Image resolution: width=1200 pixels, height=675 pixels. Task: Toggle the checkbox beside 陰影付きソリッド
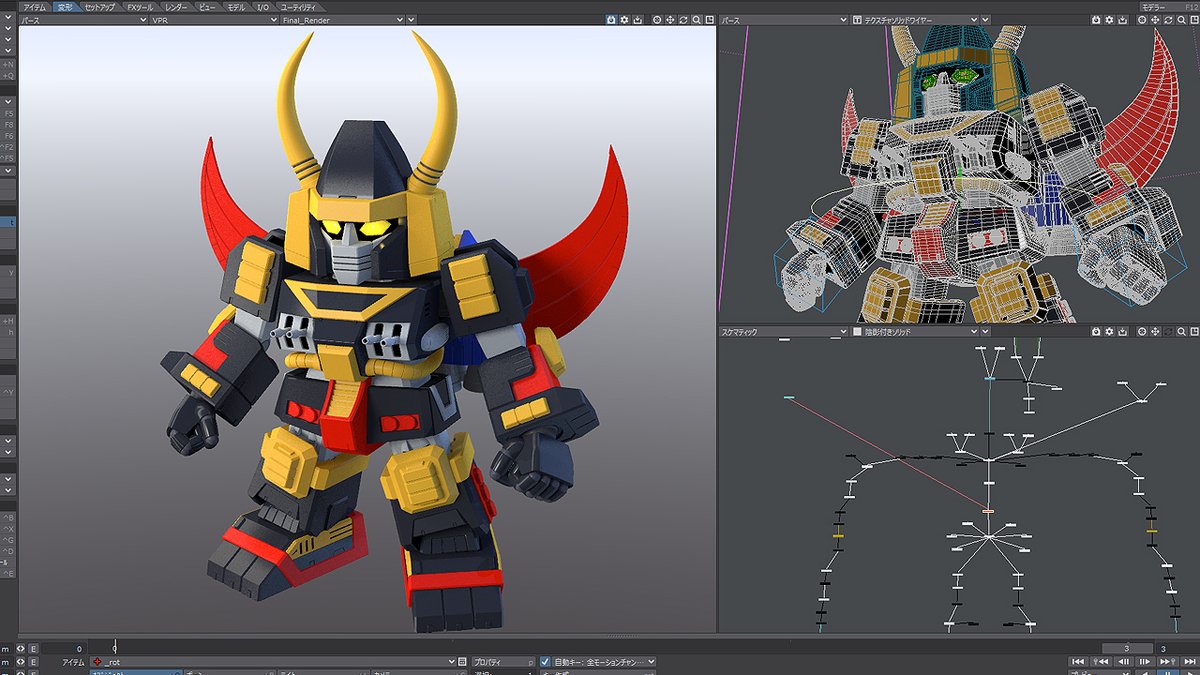pos(857,331)
